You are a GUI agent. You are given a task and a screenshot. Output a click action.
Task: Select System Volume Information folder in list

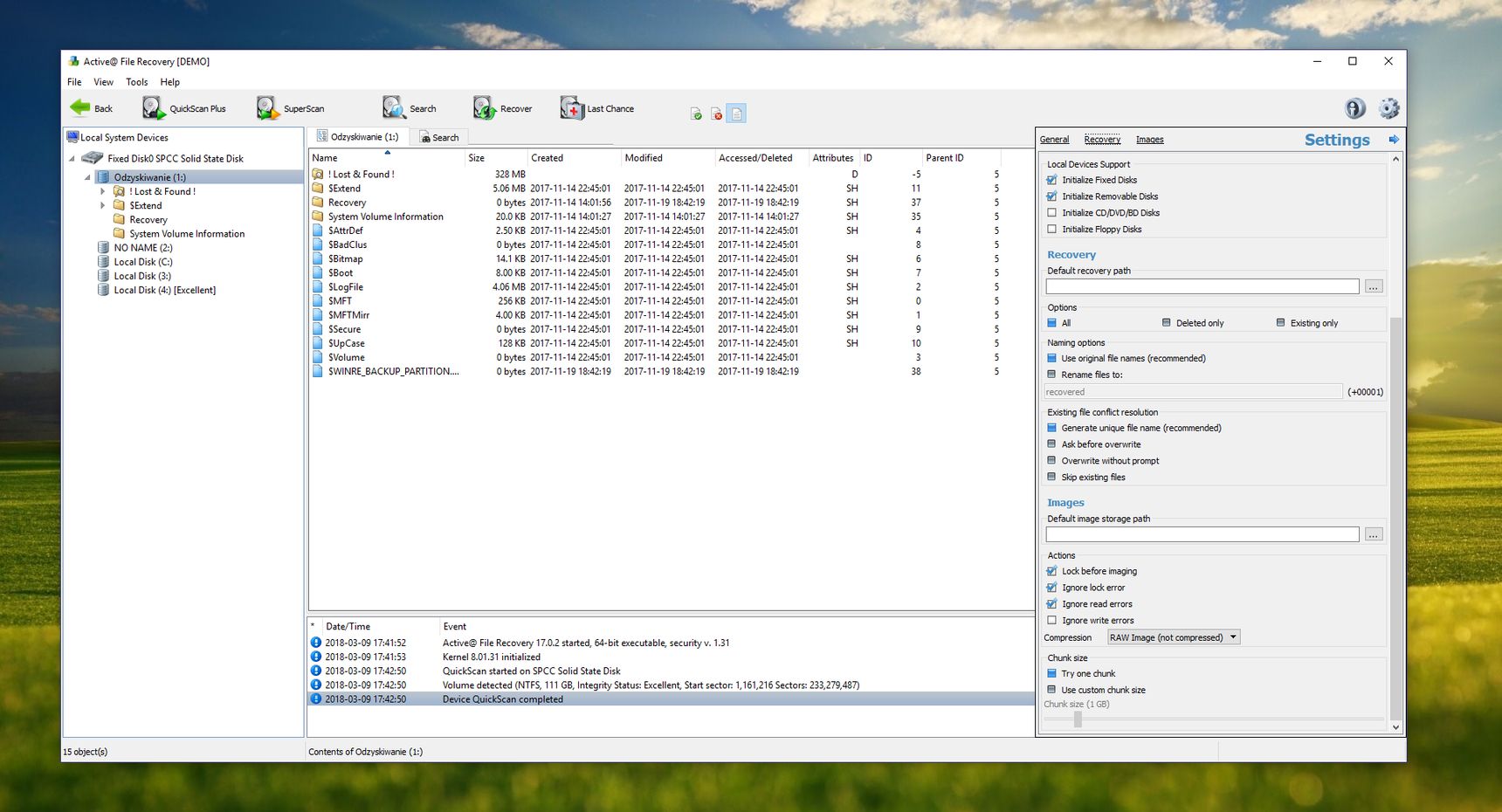pos(385,217)
